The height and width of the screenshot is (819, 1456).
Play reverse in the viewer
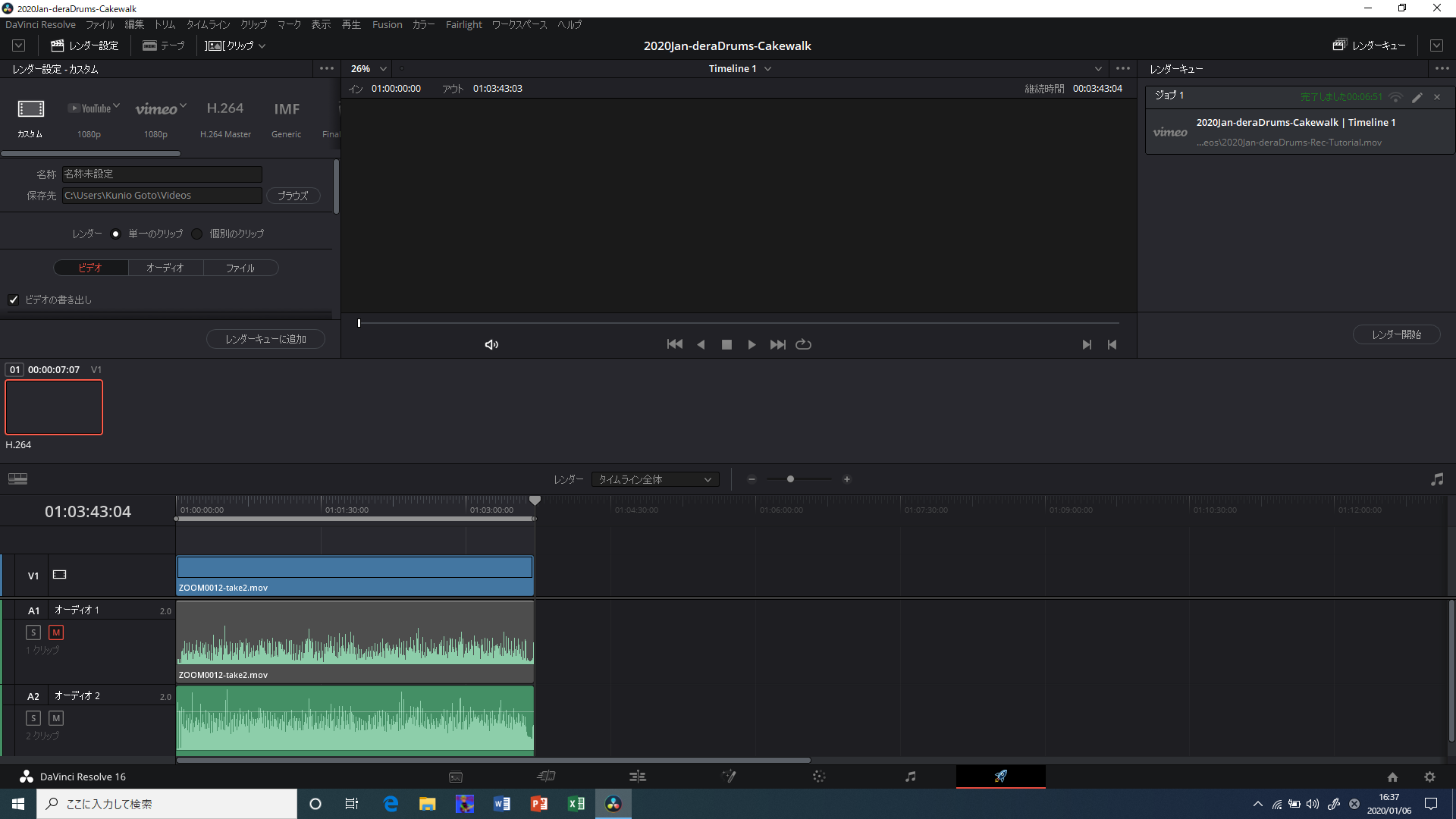[701, 344]
